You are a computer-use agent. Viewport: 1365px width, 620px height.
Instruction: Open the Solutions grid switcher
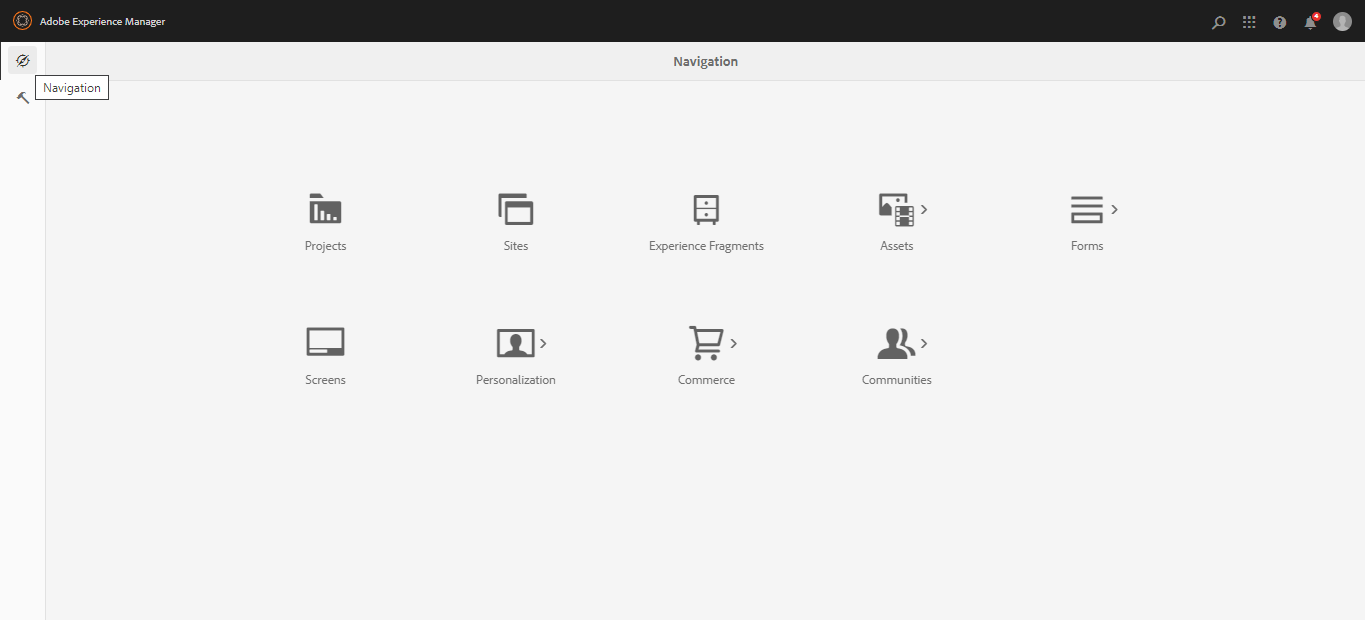click(x=1249, y=22)
